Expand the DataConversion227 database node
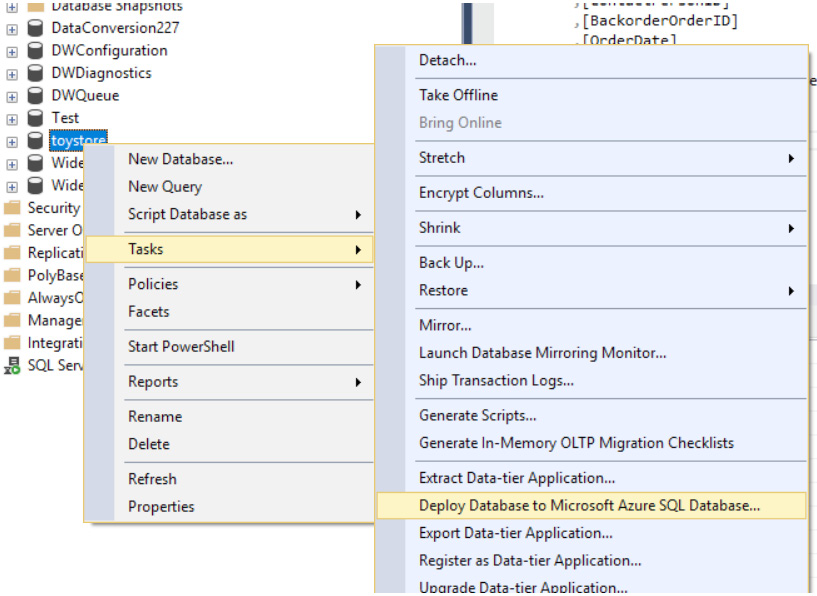The height and width of the screenshot is (596, 817). click(x=12, y=29)
